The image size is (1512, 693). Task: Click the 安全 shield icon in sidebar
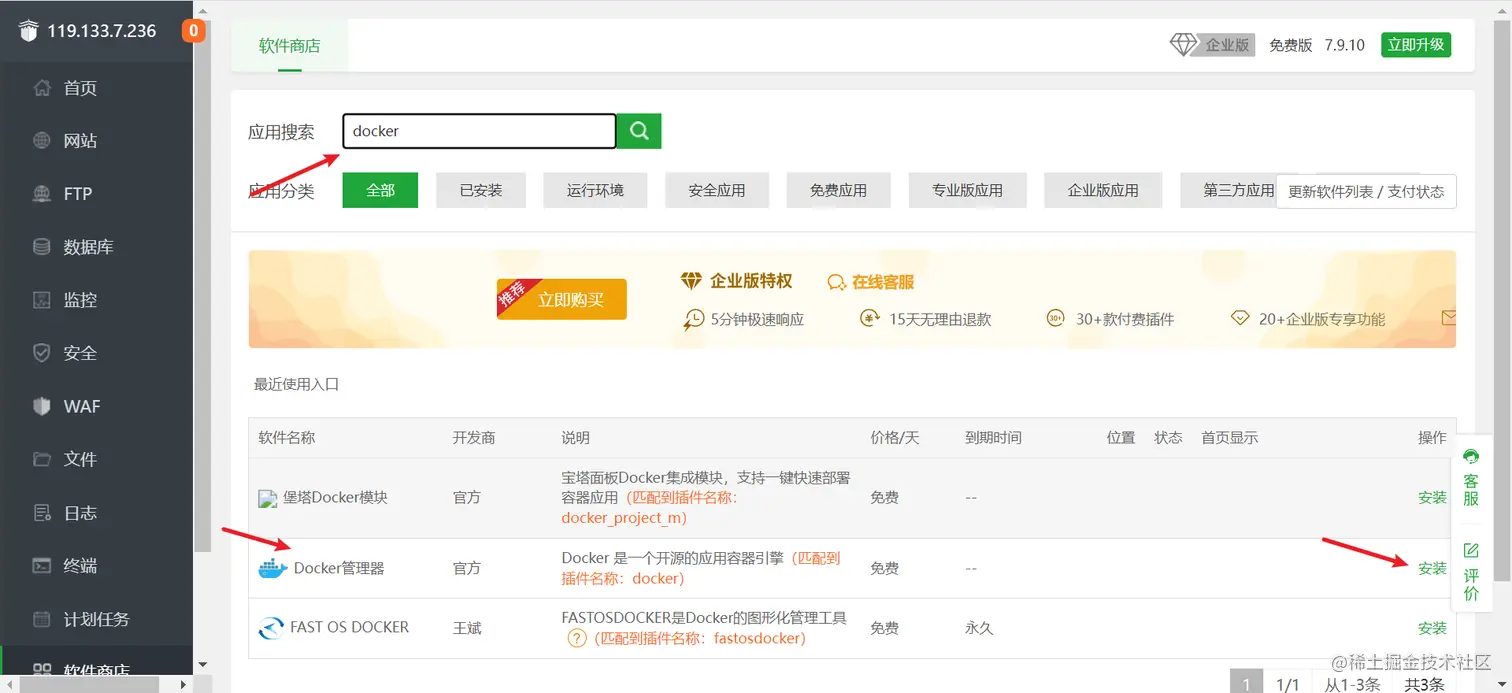[42, 353]
